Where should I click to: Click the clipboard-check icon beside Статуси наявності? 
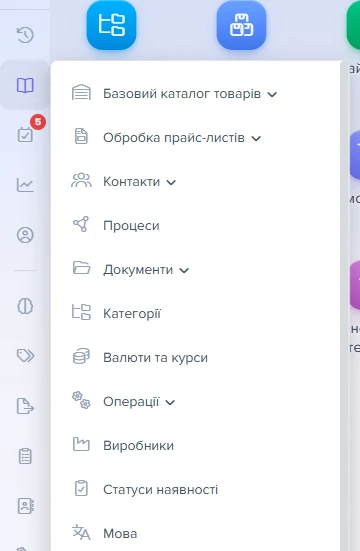click(81, 488)
